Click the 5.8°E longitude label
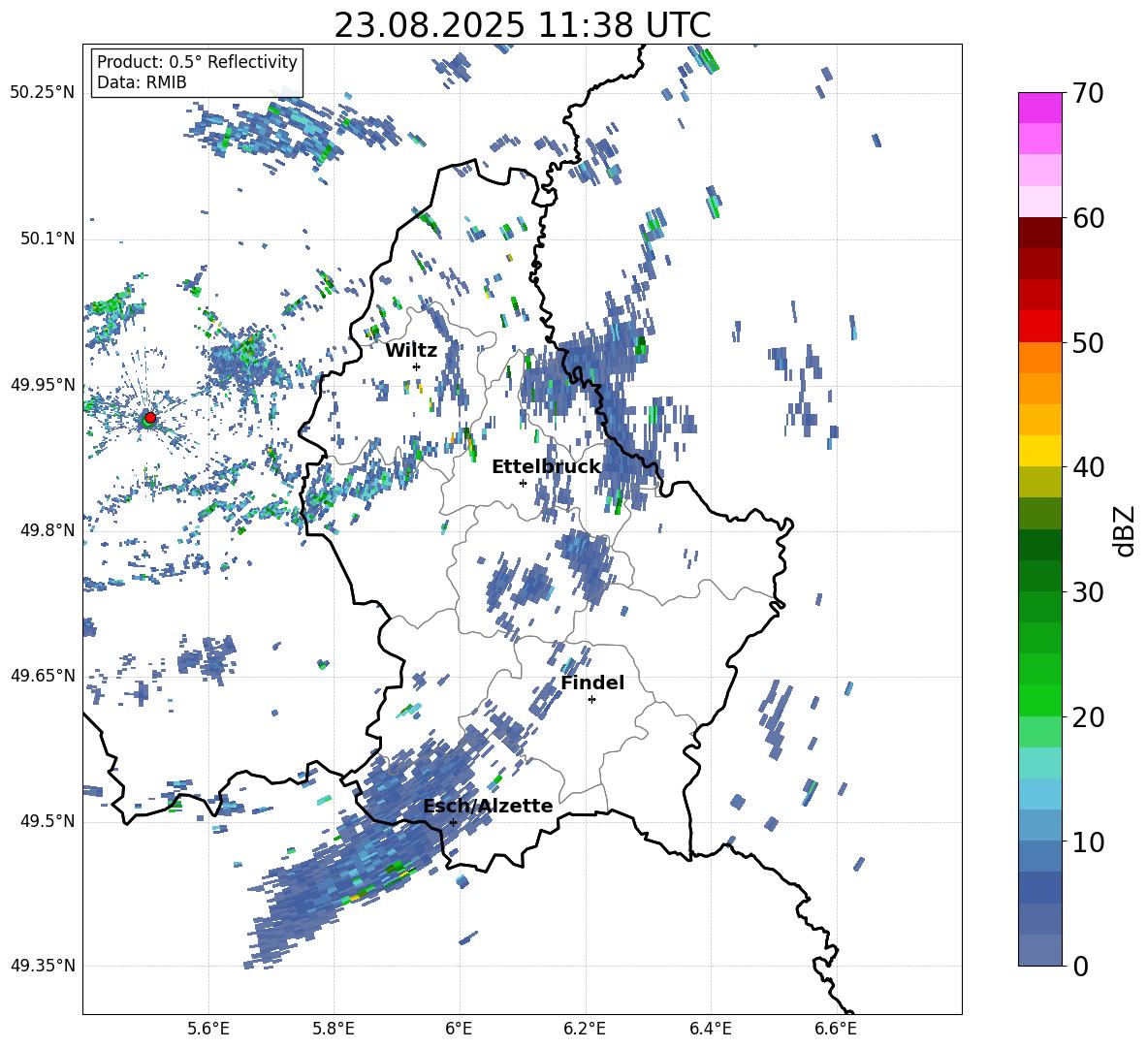This screenshot has height=1048, width=1148. [x=334, y=1029]
